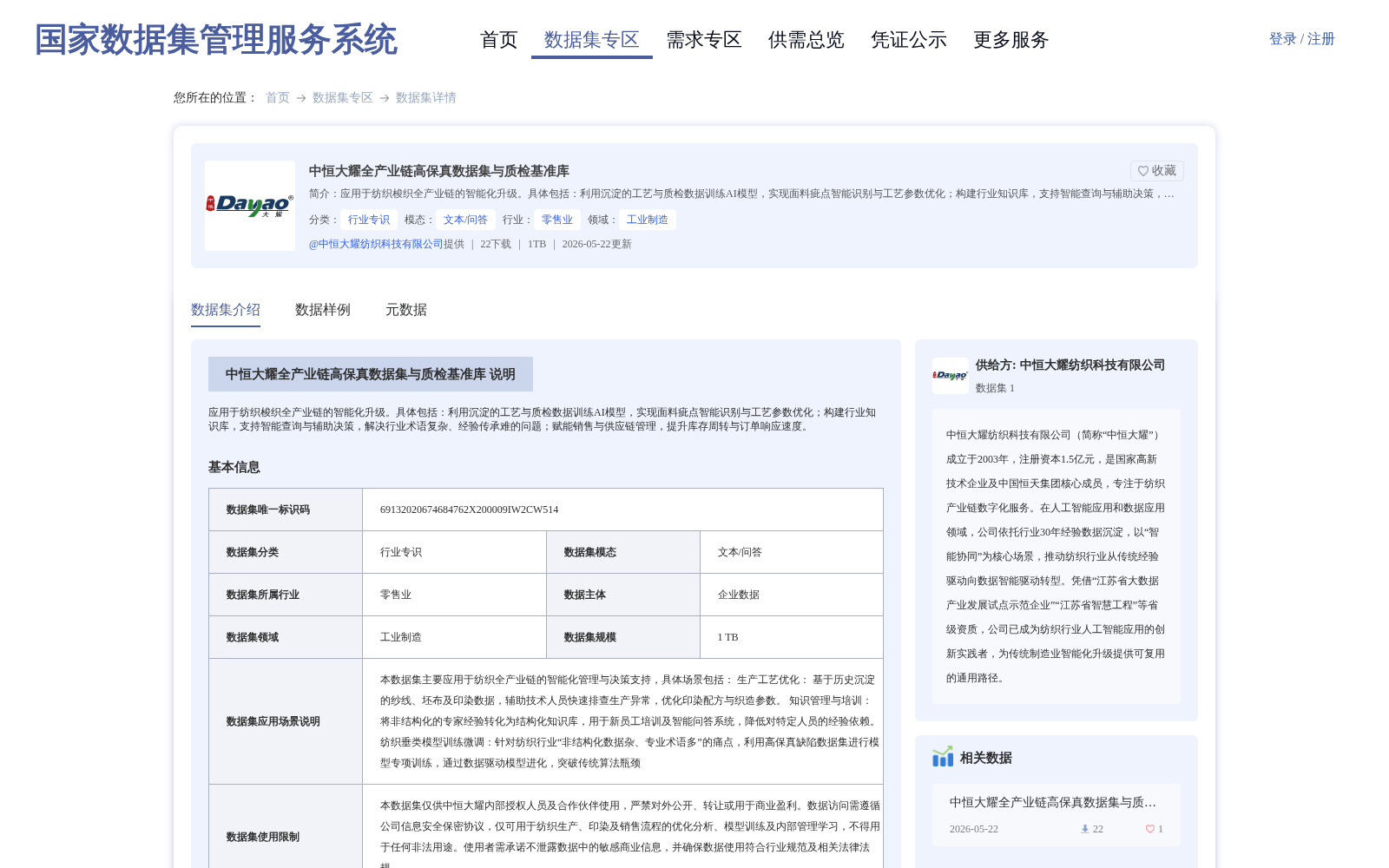Click download icon on related dataset card

coord(1084,829)
